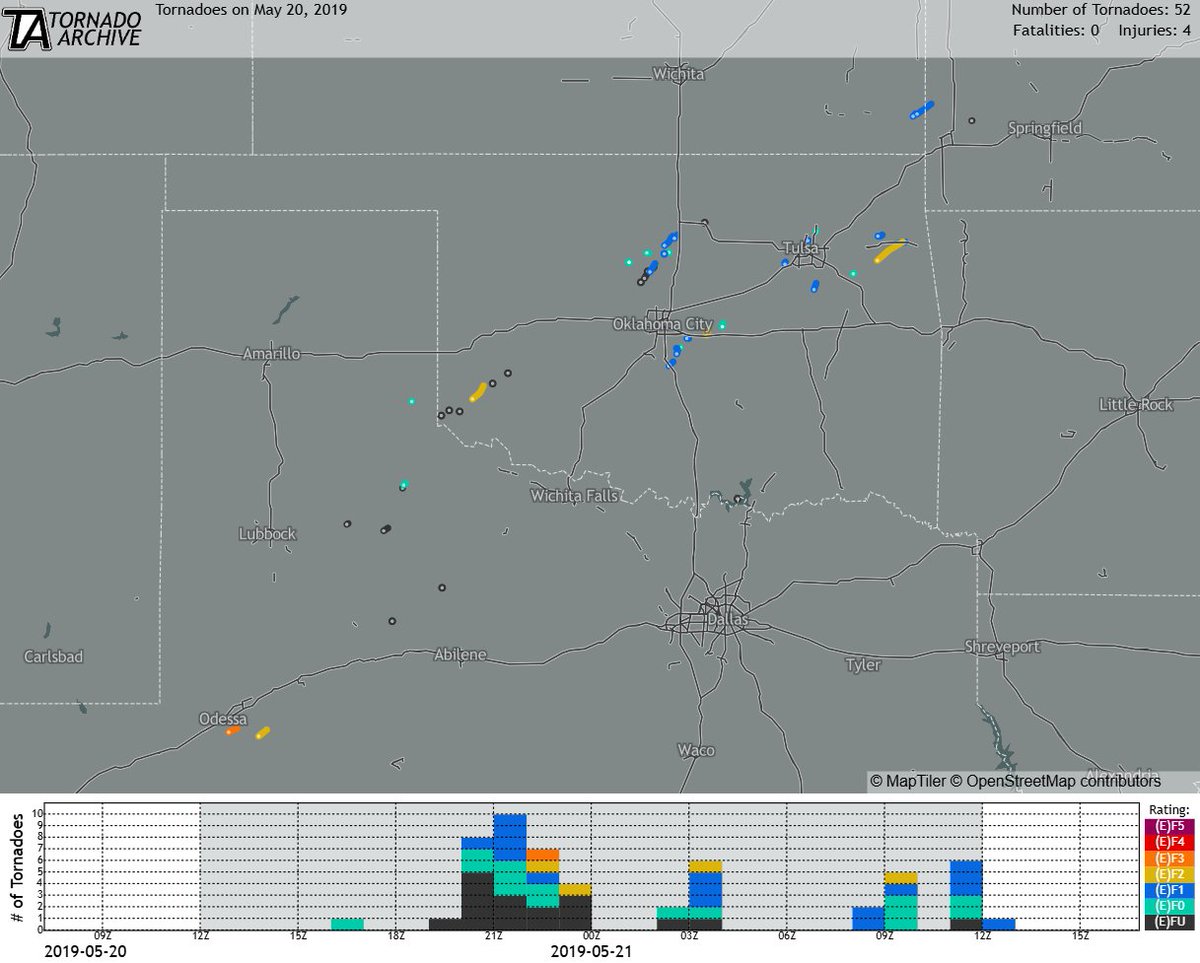Click the histogram bar at 03Z
The image size is (1200, 963).
pos(706,895)
